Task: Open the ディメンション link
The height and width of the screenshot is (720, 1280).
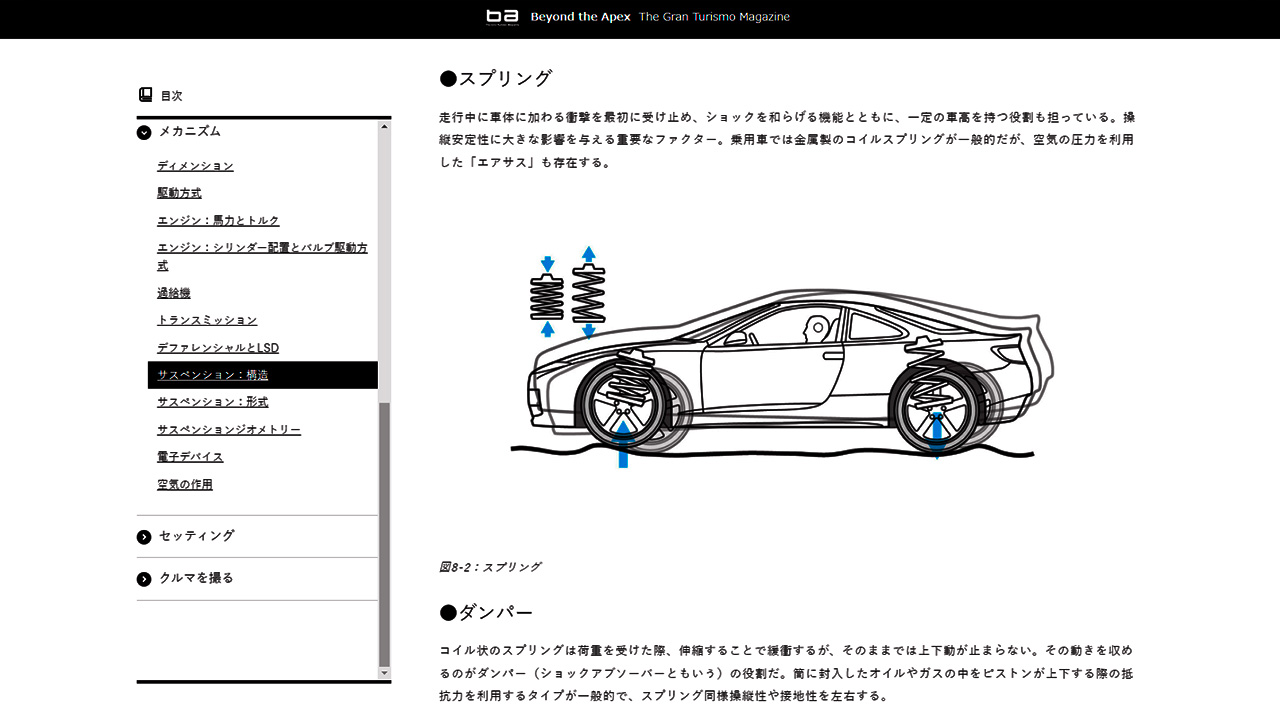Action: tap(195, 166)
